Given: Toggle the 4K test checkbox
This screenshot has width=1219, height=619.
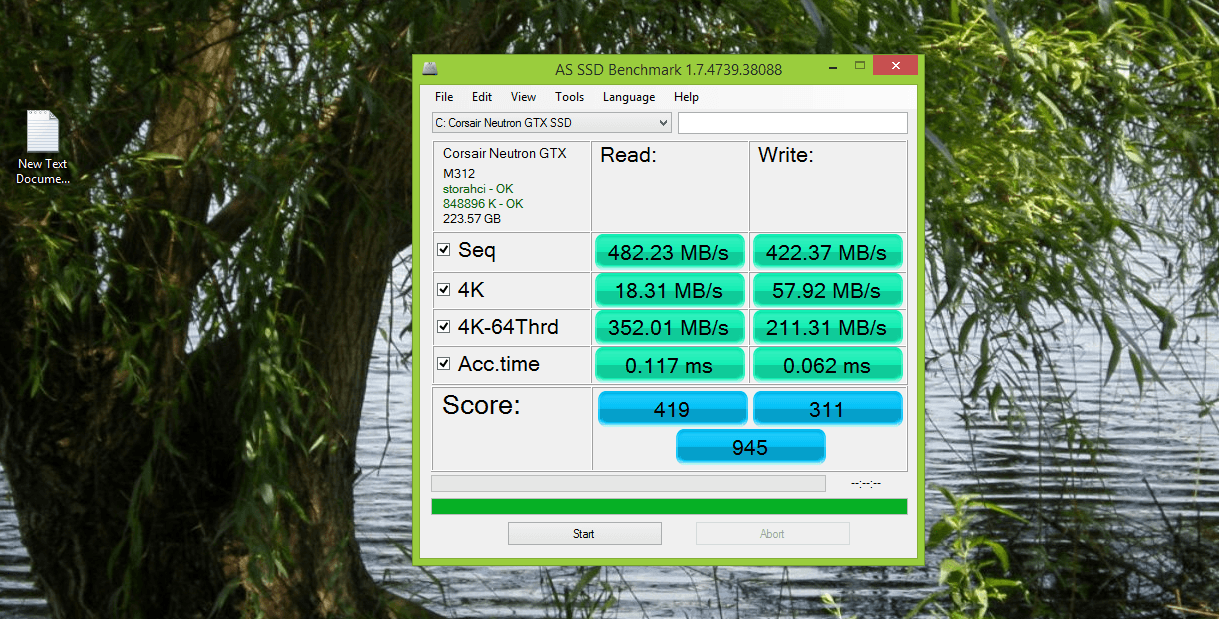Looking at the screenshot, I should pyautogui.click(x=444, y=290).
